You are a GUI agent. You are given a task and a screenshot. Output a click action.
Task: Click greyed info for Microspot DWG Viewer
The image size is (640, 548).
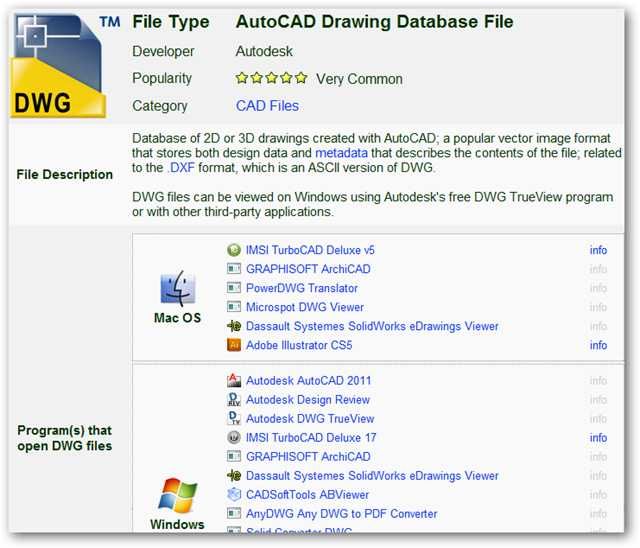(598, 307)
